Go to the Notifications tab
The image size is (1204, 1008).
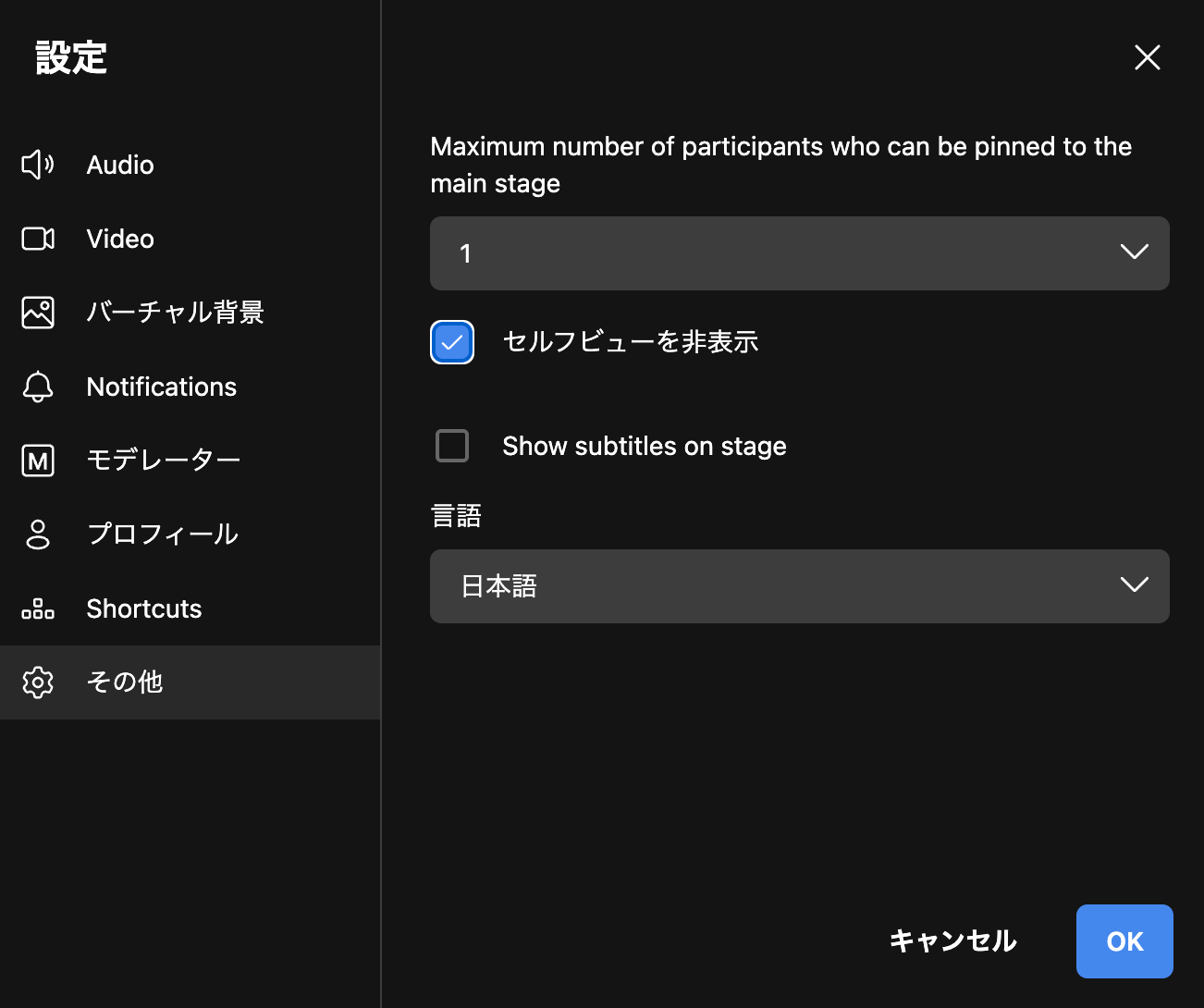point(190,387)
